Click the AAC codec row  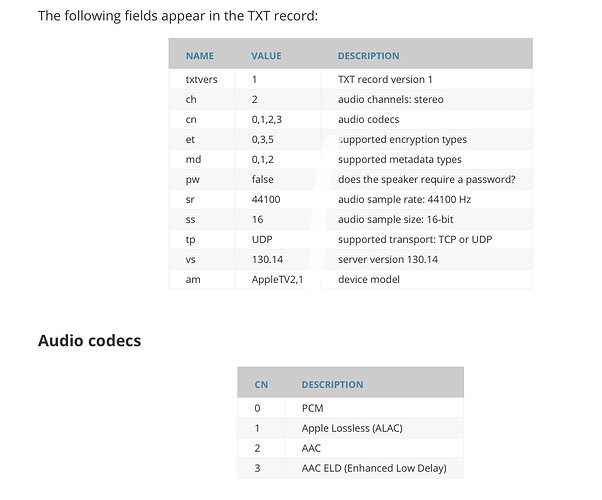(312, 448)
